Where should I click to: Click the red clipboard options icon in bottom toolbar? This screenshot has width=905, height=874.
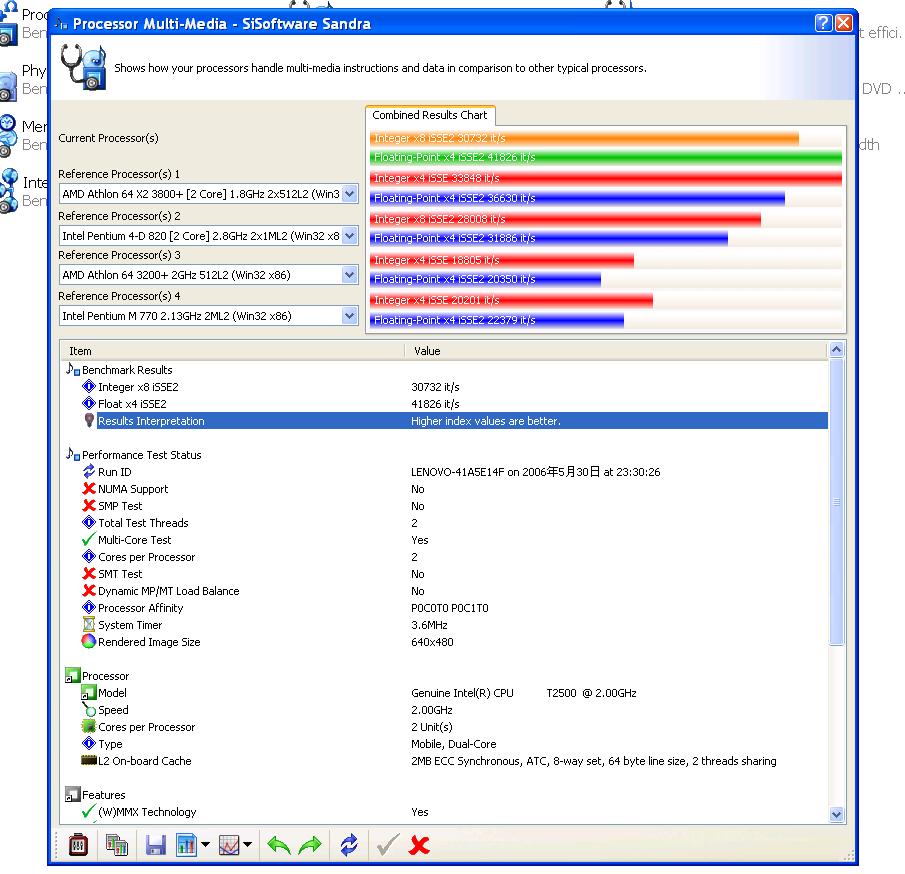click(x=78, y=845)
